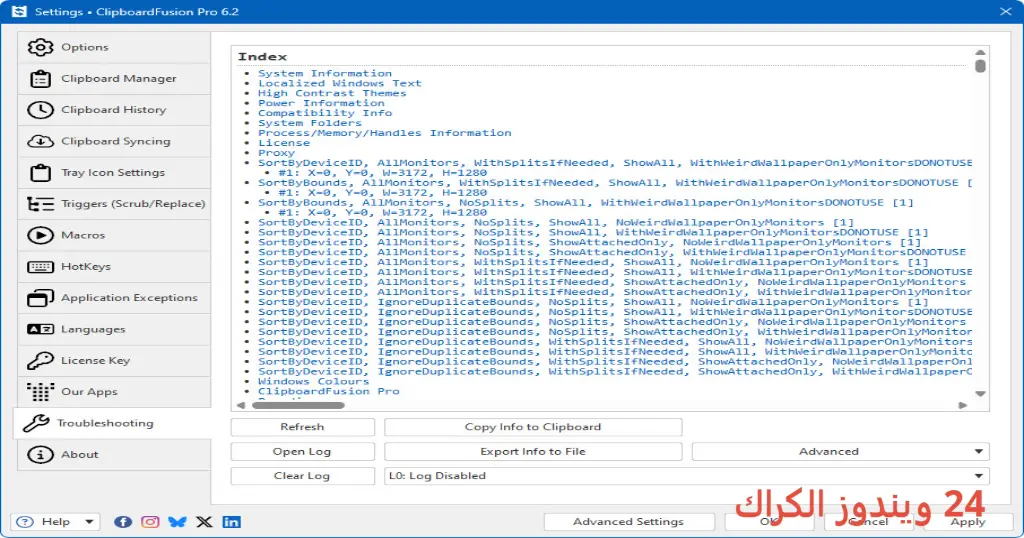Image resolution: width=1024 pixels, height=538 pixels.
Task: Click the HotKeys keyboard icon
Action: (40, 266)
